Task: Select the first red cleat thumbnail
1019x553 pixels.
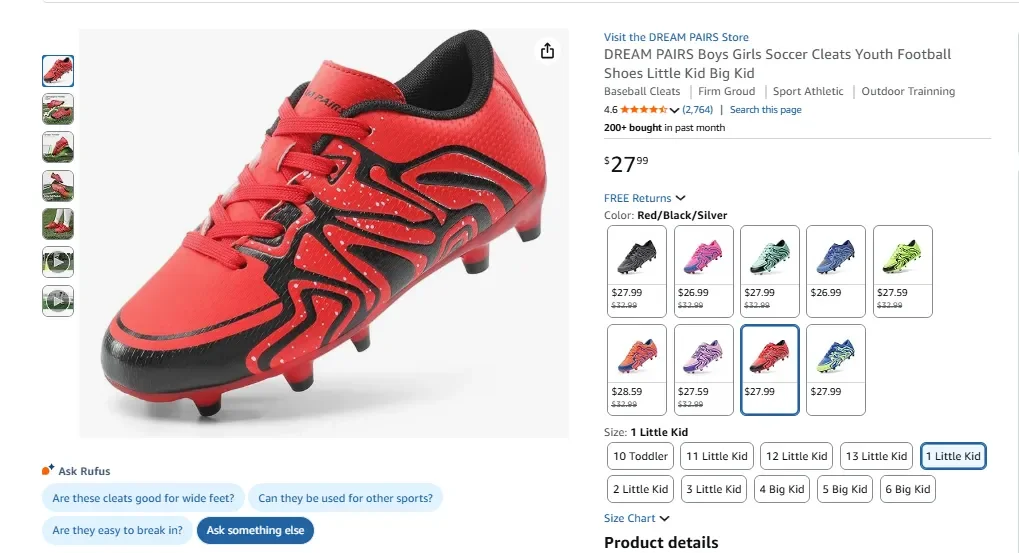Action: (x=58, y=71)
